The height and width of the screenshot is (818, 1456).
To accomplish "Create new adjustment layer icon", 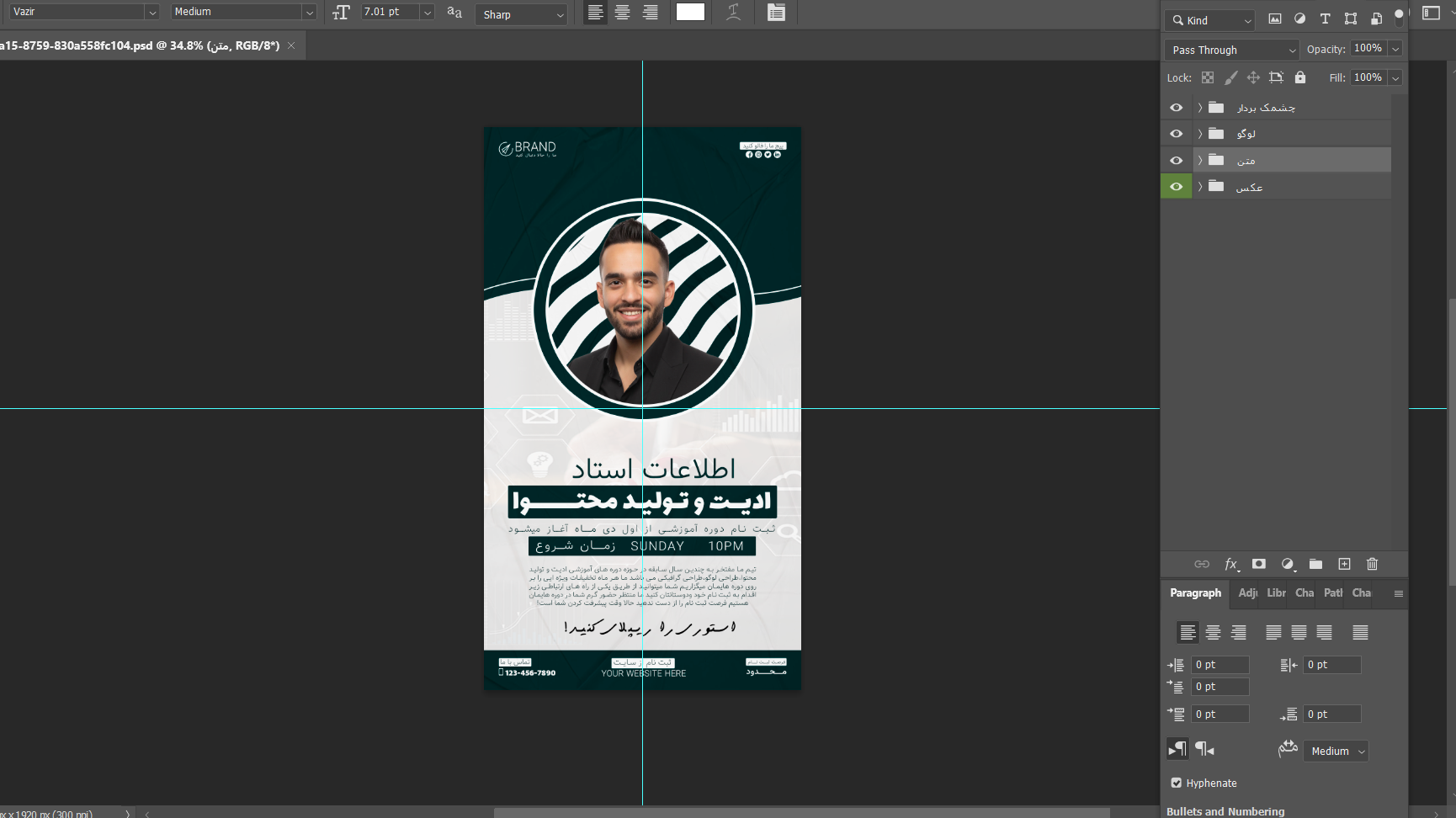I will tap(1288, 564).
